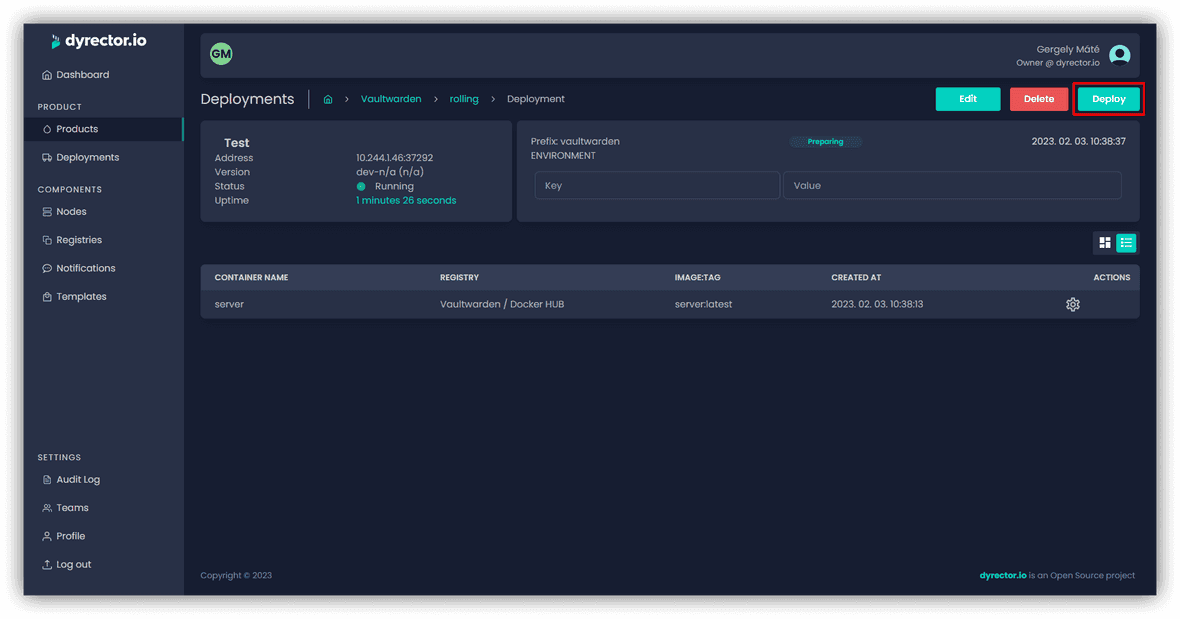The image size is (1180, 619).
Task: Switch container list to grid view
Action: click(x=1104, y=242)
